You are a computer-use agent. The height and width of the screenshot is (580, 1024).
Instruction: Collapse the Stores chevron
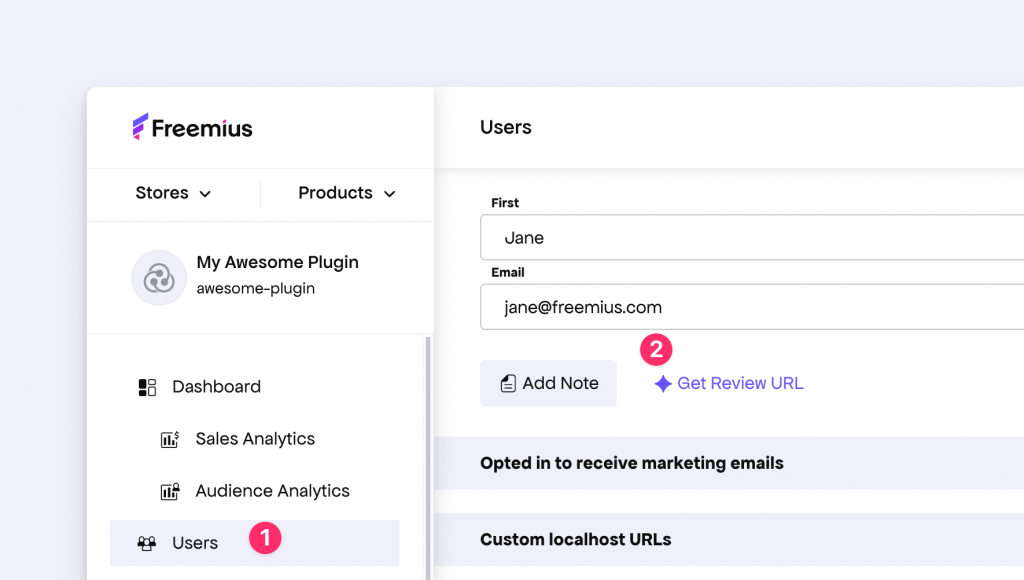click(206, 194)
